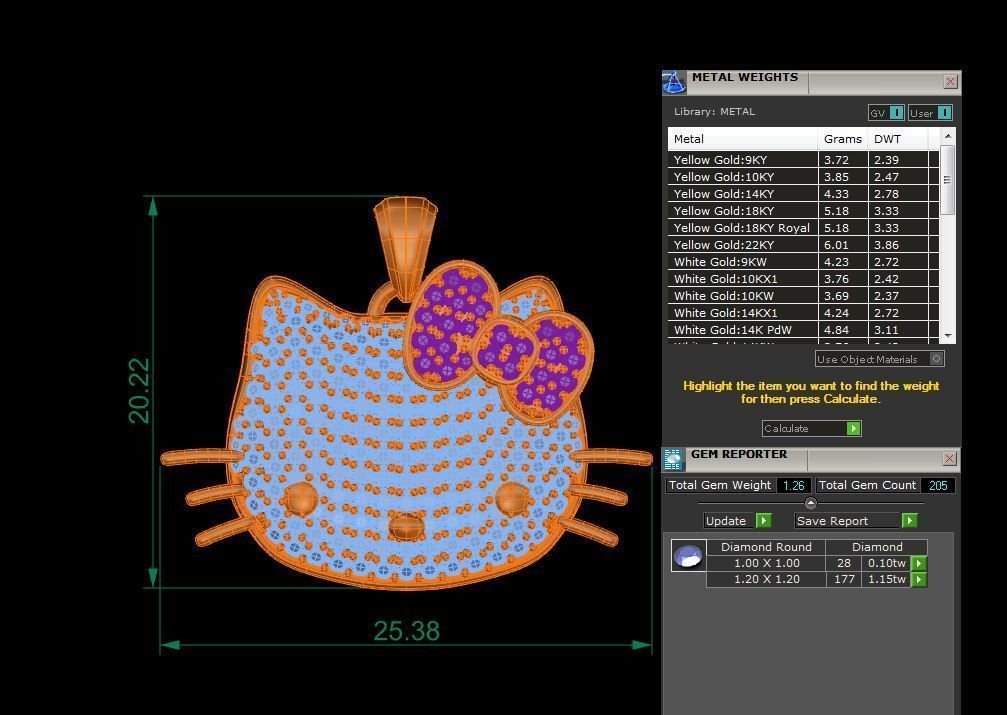This screenshot has width=1007, height=715.
Task: Select the Yellow Gold:9KY row
Action: [803, 159]
